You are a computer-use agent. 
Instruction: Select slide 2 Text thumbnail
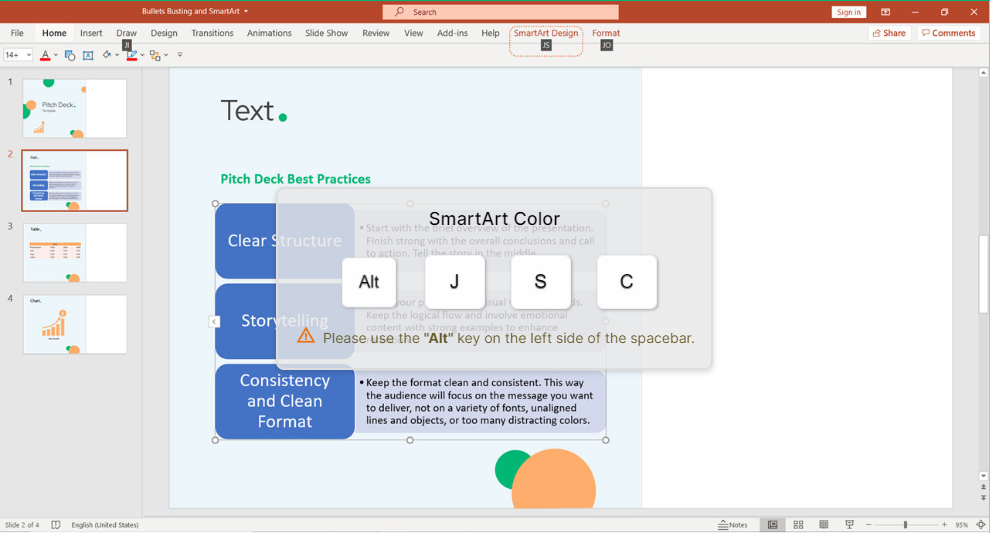click(x=75, y=181)
